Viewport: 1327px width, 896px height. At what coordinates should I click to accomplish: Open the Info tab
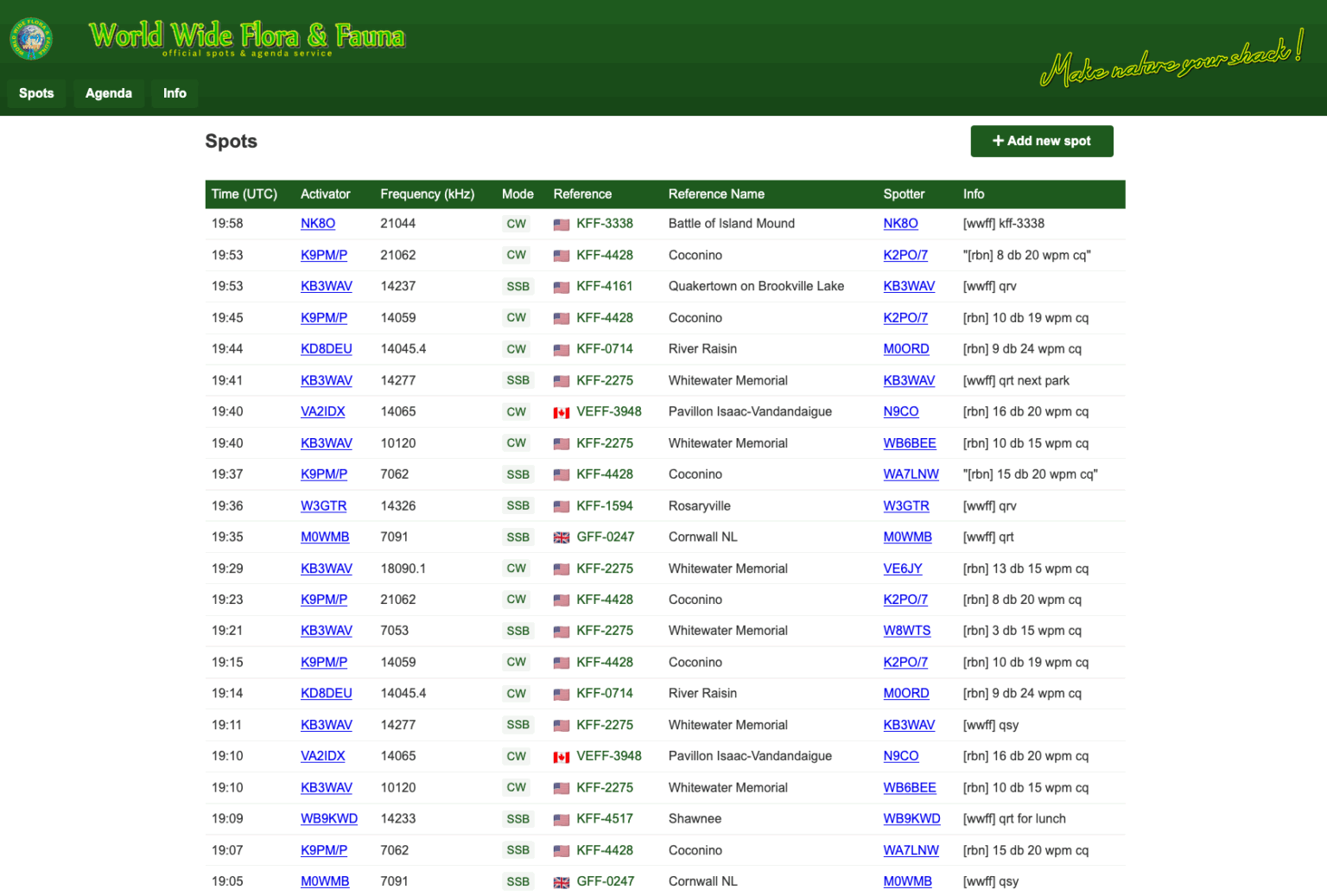[x=175, y=92]
